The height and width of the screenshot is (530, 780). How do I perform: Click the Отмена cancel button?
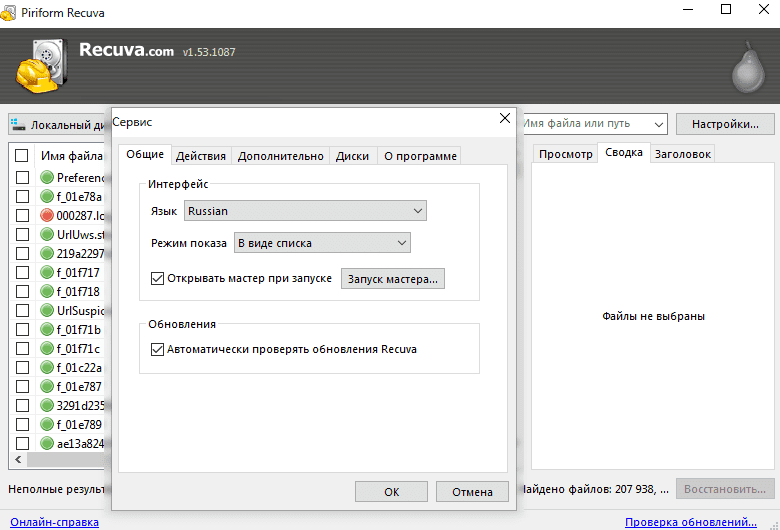point(472,492)
